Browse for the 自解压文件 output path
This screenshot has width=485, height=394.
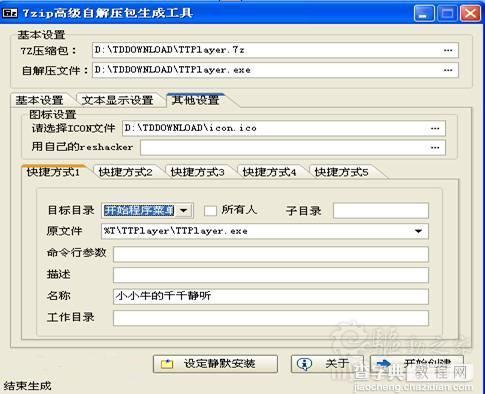click(x=448, y=70)
